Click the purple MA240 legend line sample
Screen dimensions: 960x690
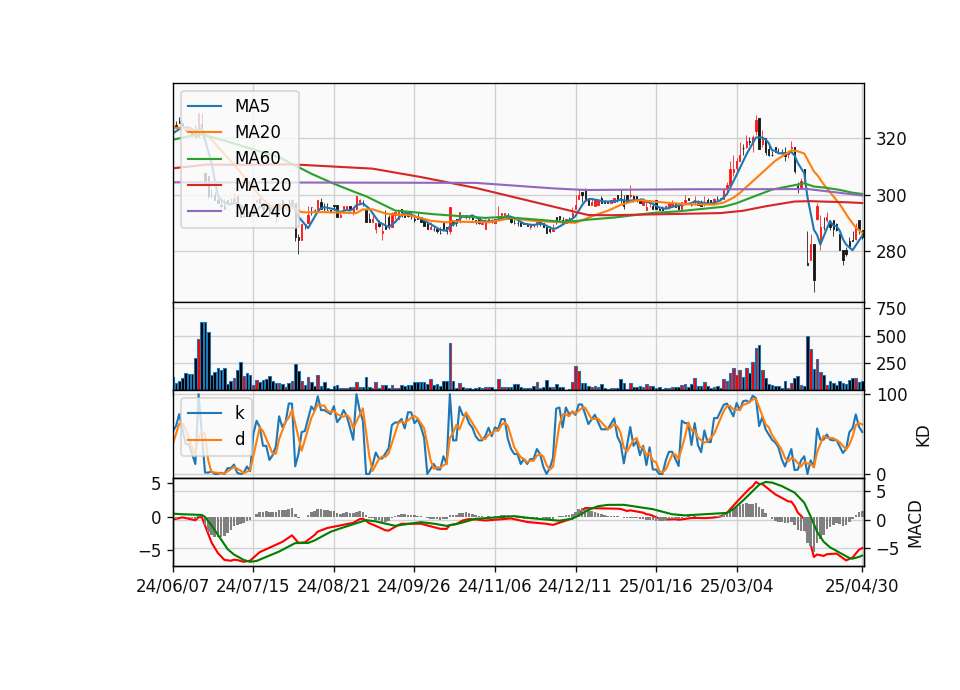pos(204,211)
